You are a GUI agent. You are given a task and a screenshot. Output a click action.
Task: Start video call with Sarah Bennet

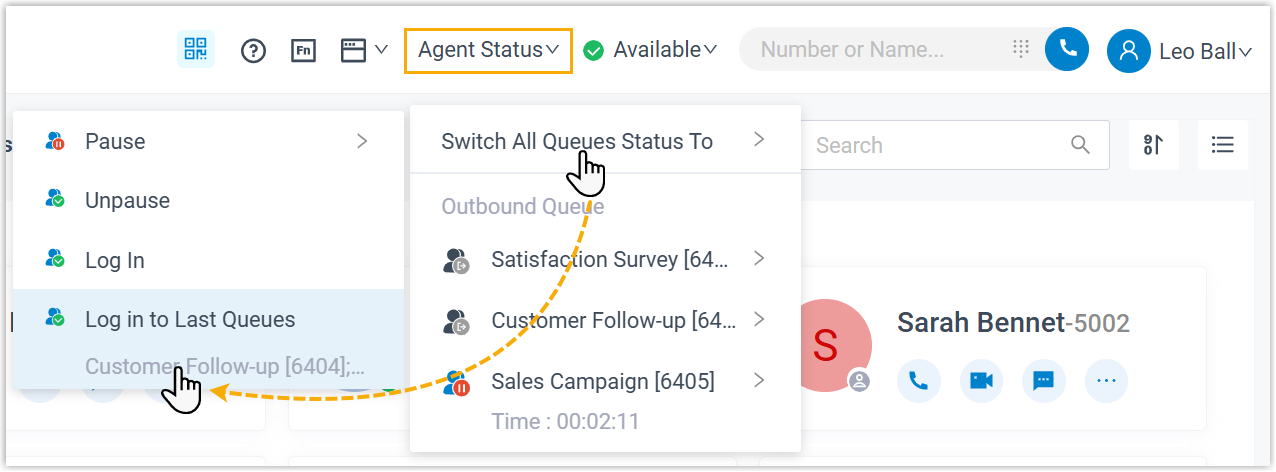coord(981,381)
